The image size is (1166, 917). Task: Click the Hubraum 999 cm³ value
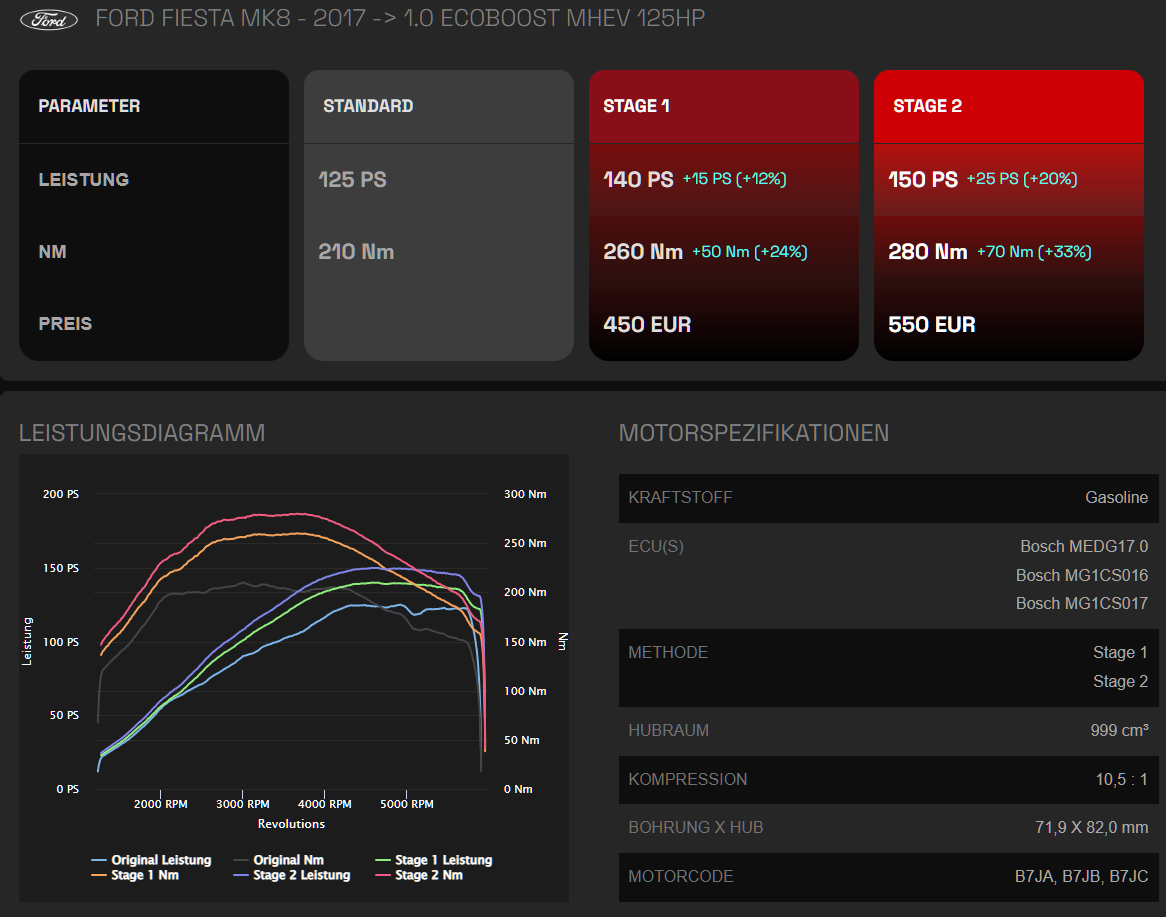tap(1119, 730)
